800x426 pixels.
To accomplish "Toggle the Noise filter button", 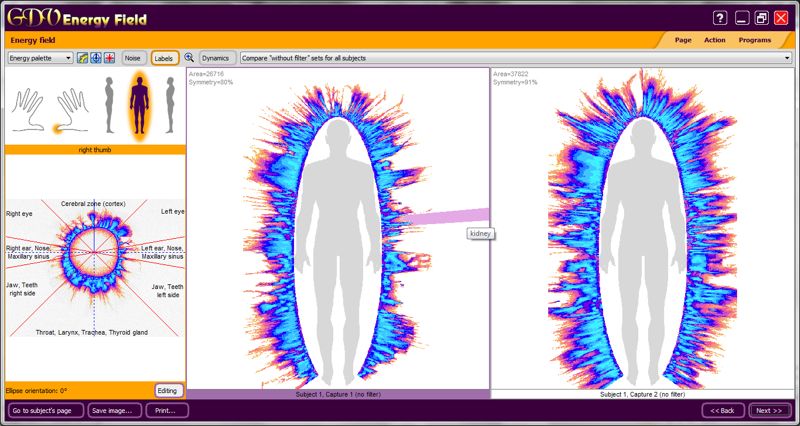I will click(x=134, y=58).
